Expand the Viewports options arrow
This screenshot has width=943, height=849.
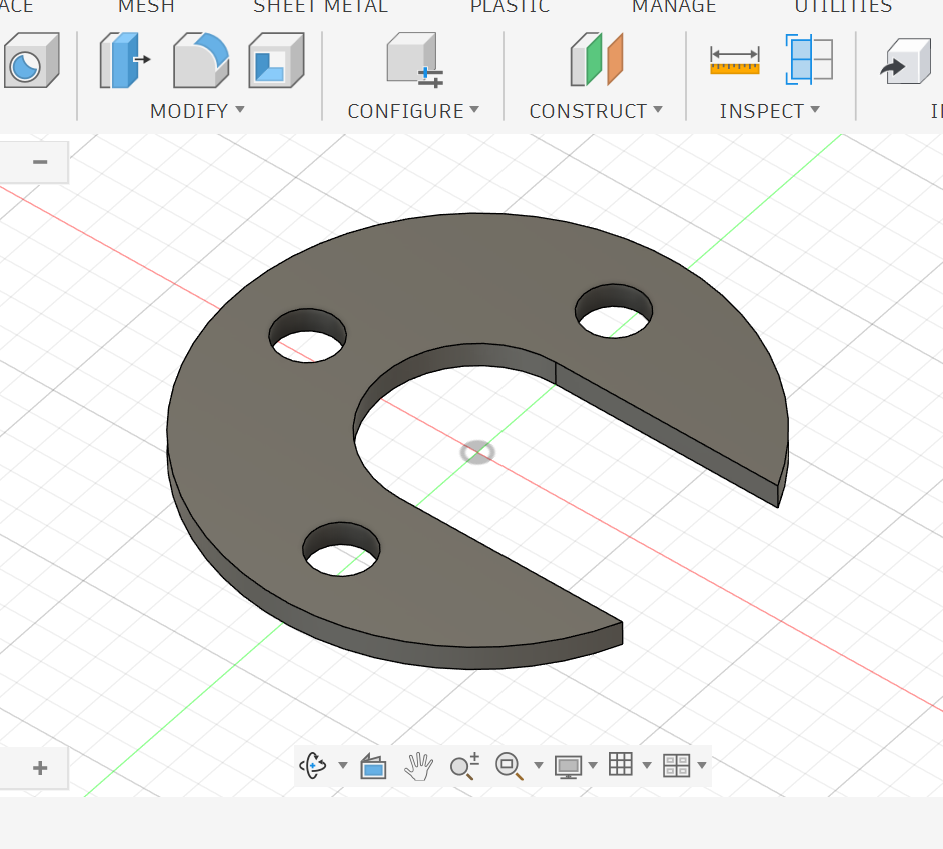[702, 765]
